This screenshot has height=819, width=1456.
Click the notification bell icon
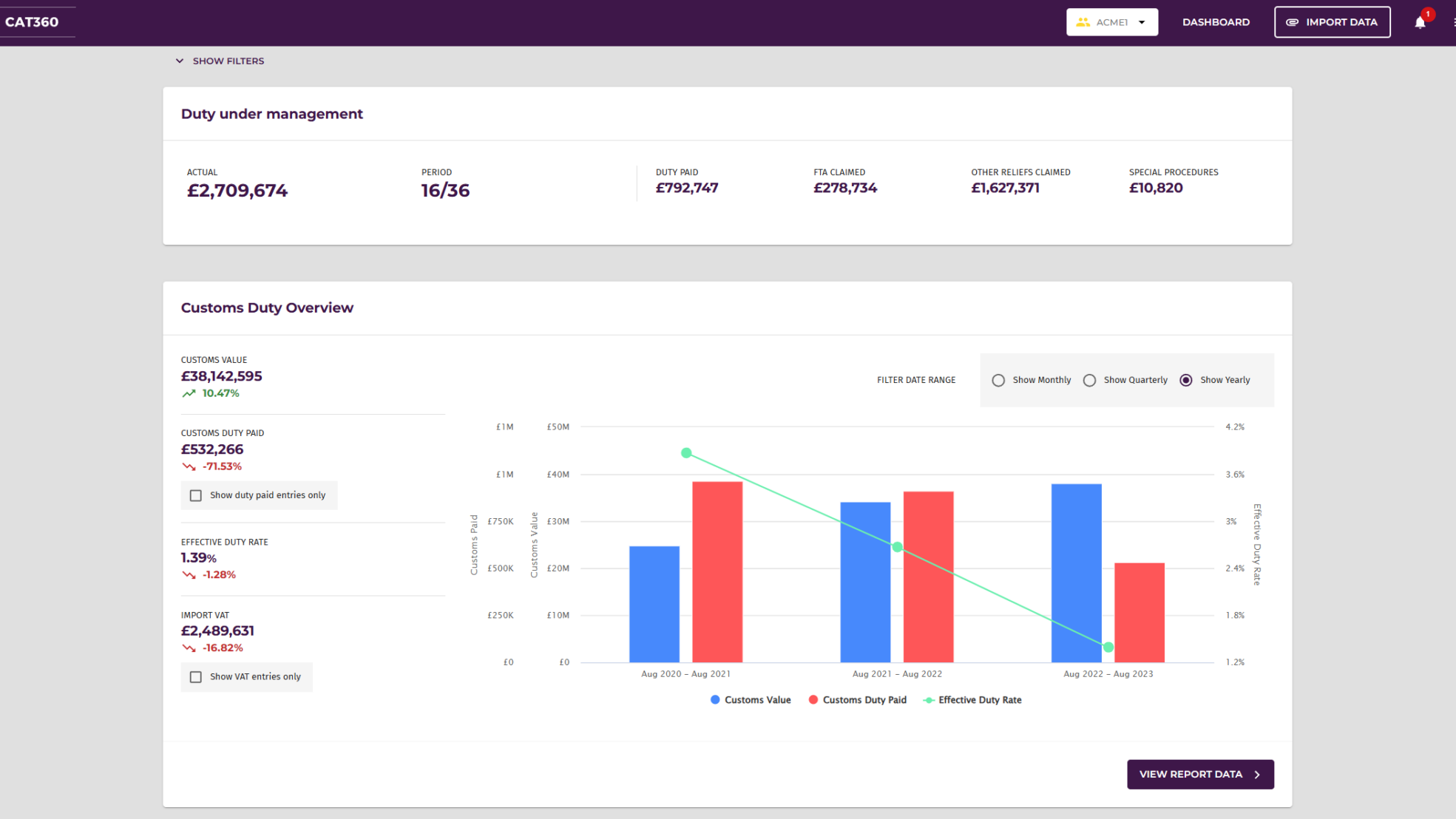[x=1419, y=22]
